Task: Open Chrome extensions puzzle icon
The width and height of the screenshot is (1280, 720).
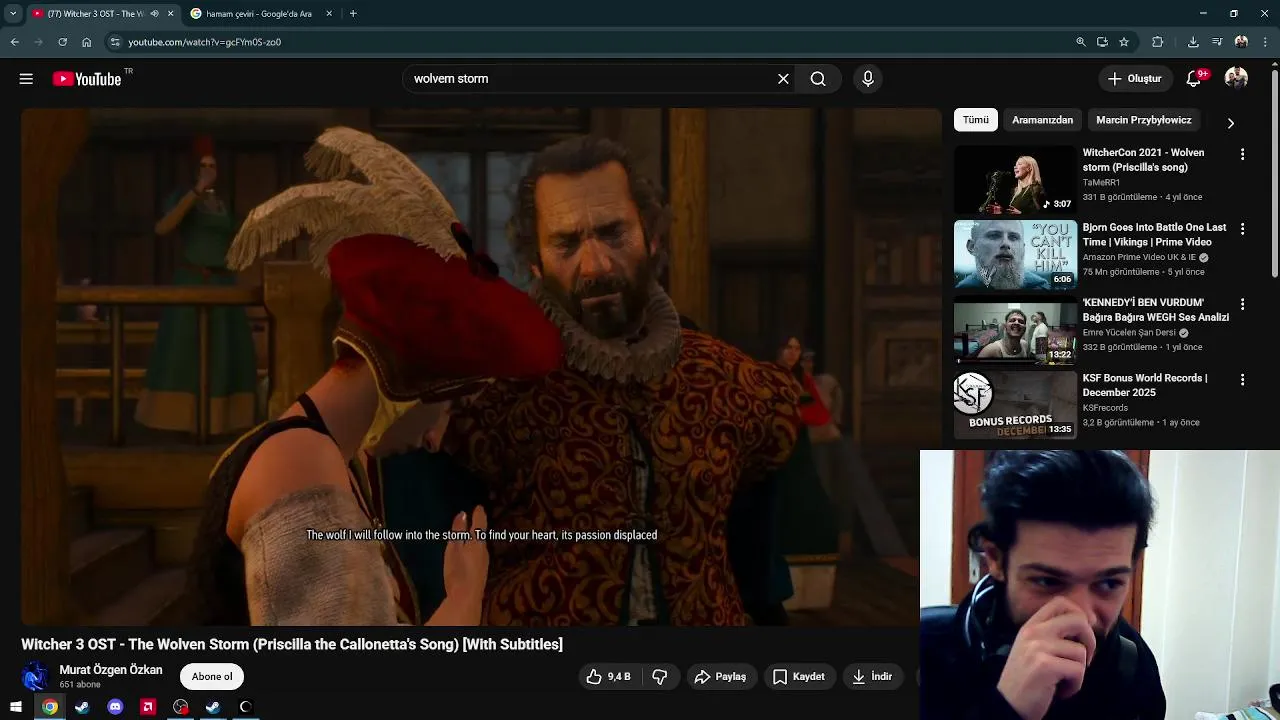Action: tap(1158, 42)
